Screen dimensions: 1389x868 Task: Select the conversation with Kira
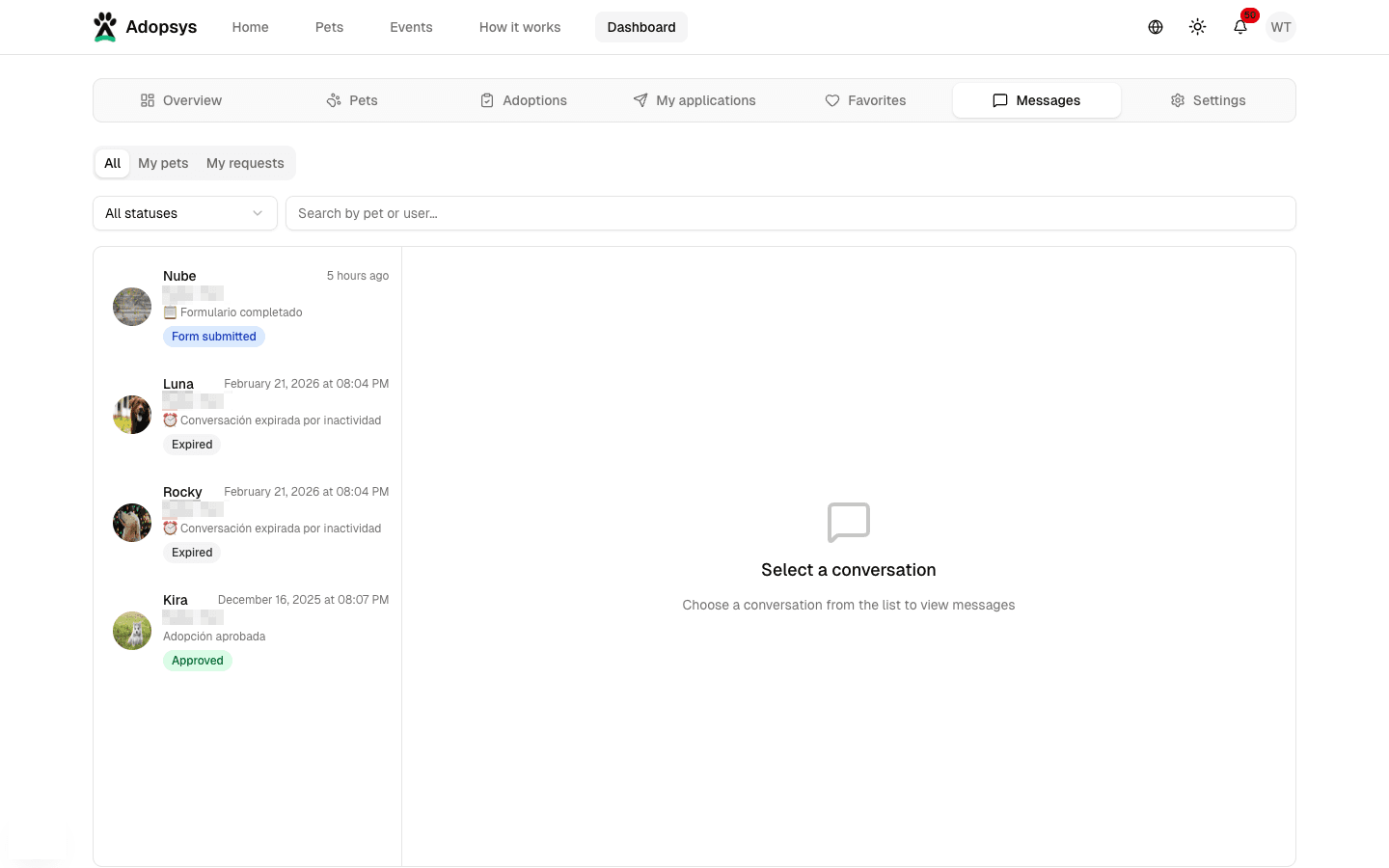(x=247, y=630)
